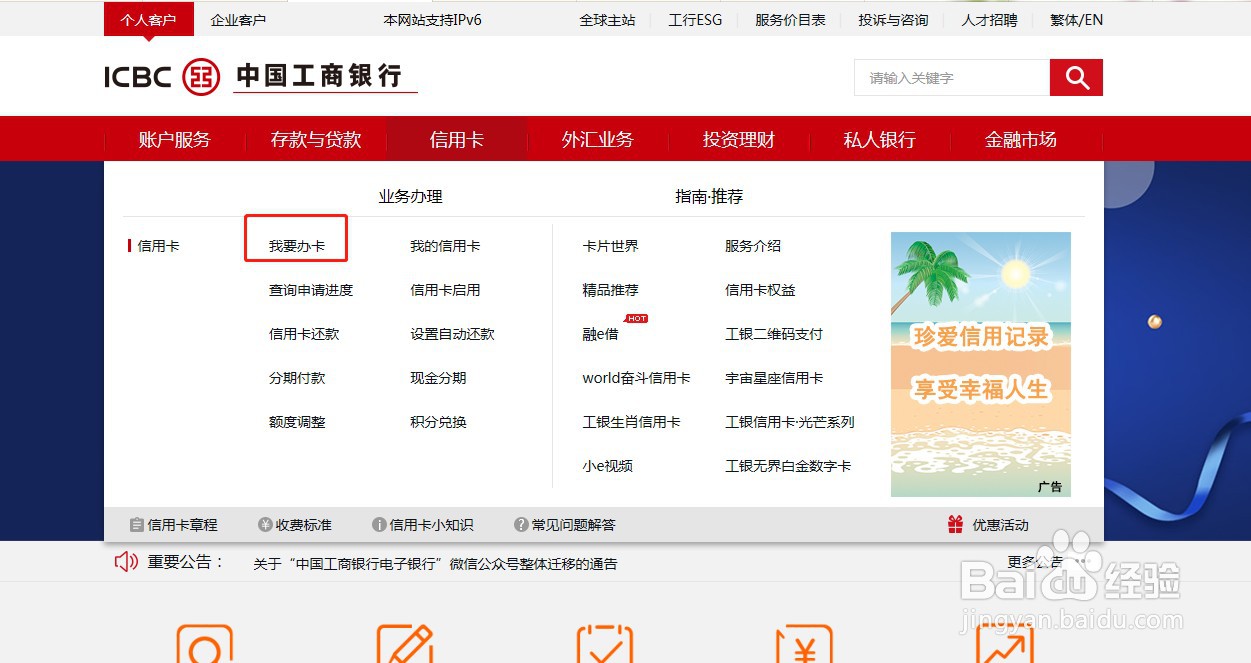Click the orange yen document service icon
This screenshot has width=1251, height=663.
[805, 643]
